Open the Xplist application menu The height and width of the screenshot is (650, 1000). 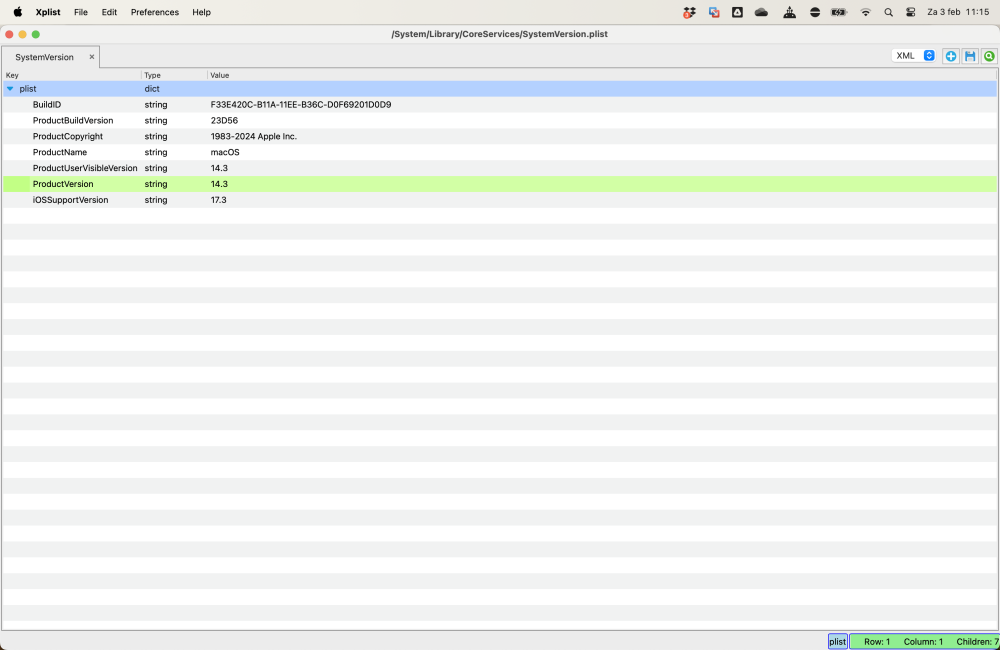pyautogui.click(x=48, y=12)
